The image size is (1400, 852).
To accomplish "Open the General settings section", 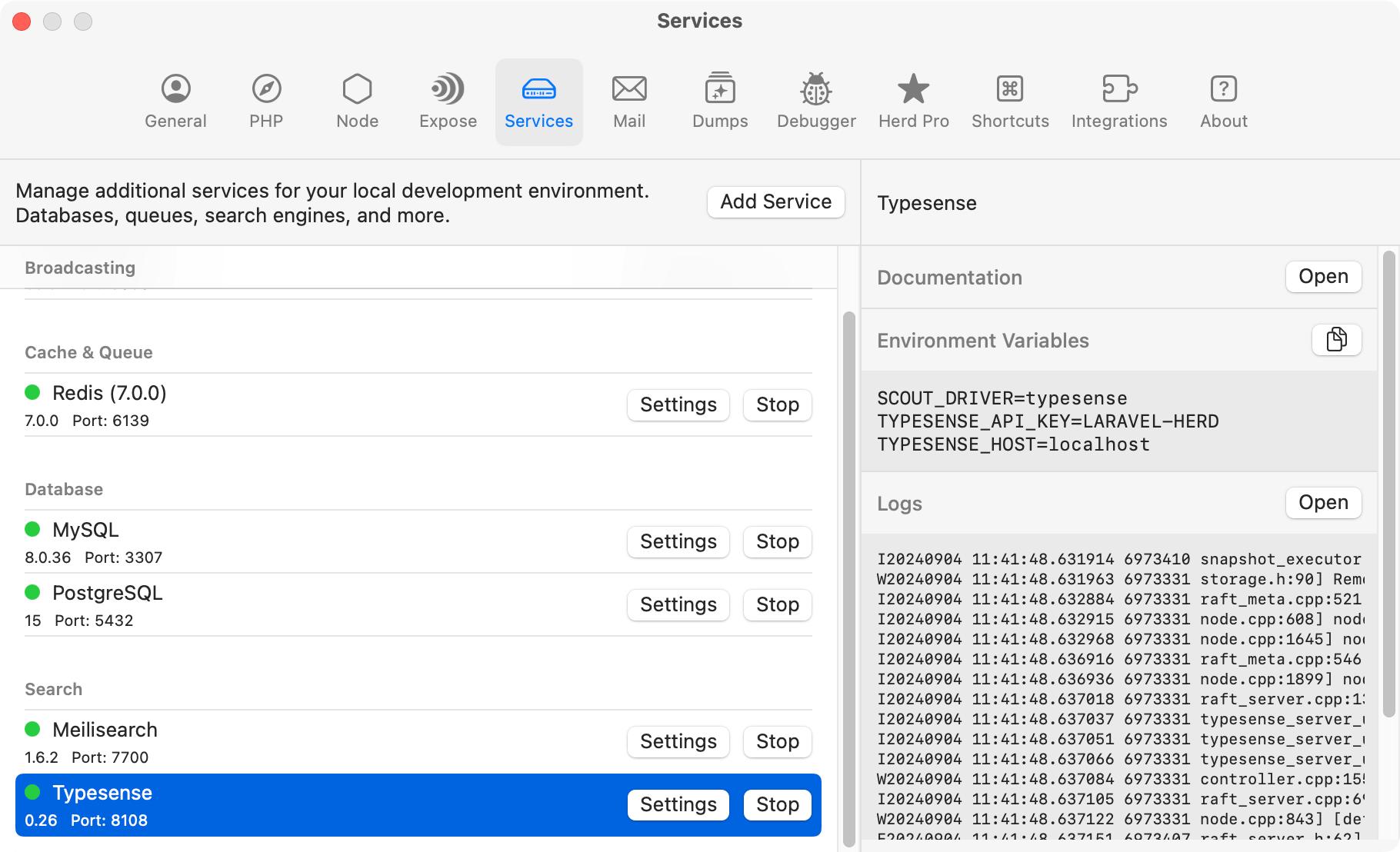I will 175,102.
